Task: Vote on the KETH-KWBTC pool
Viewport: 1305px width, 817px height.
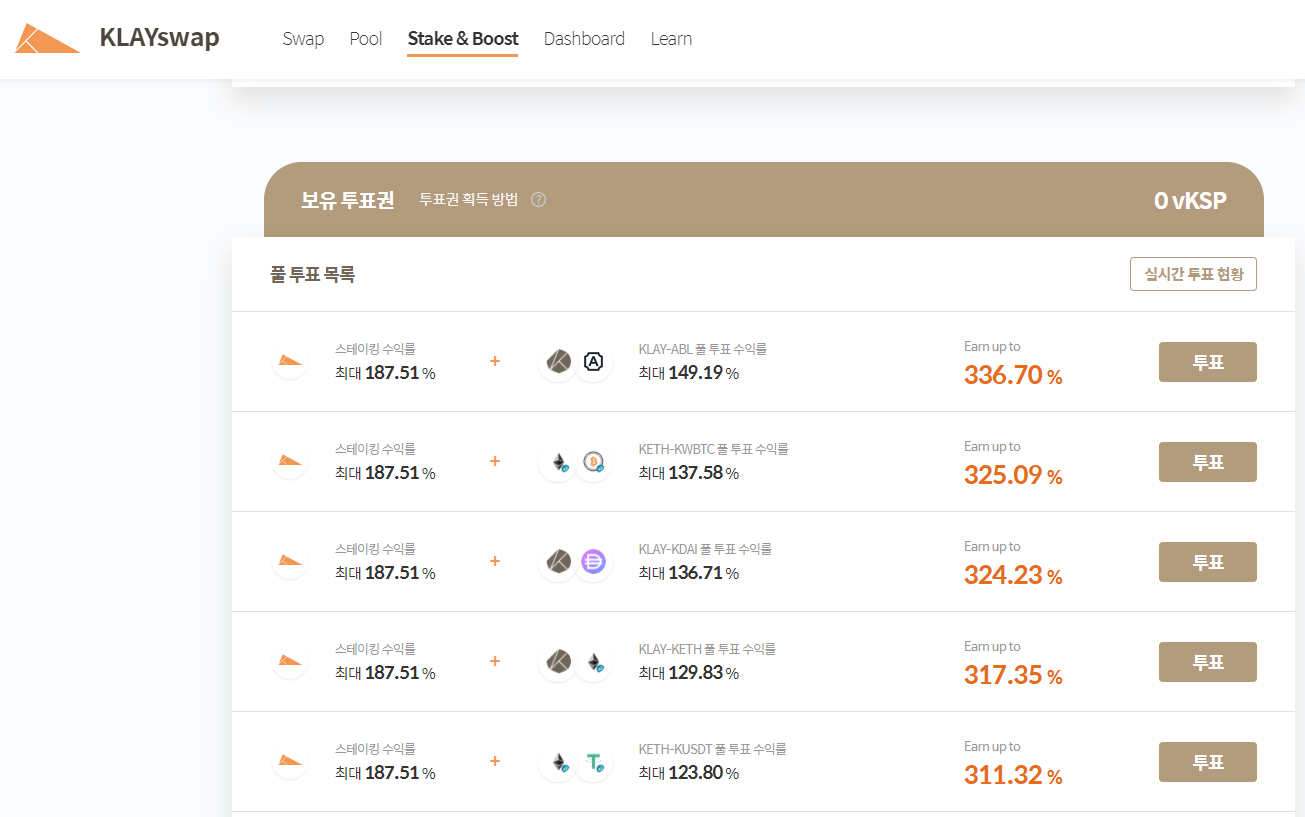Action: tap(1208, 462)
